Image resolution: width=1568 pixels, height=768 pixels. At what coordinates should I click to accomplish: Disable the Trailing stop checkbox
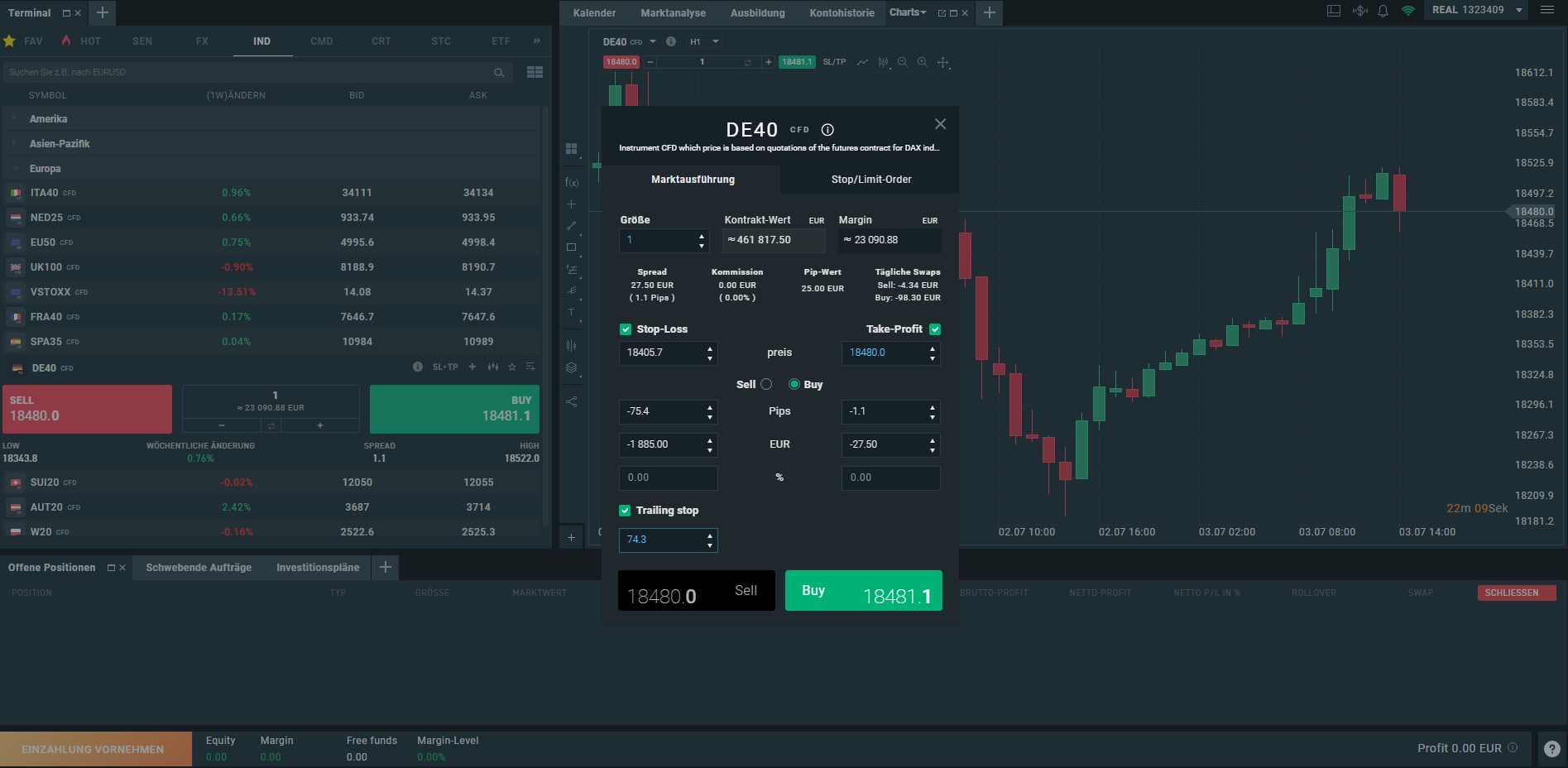(x=625, y=511)
